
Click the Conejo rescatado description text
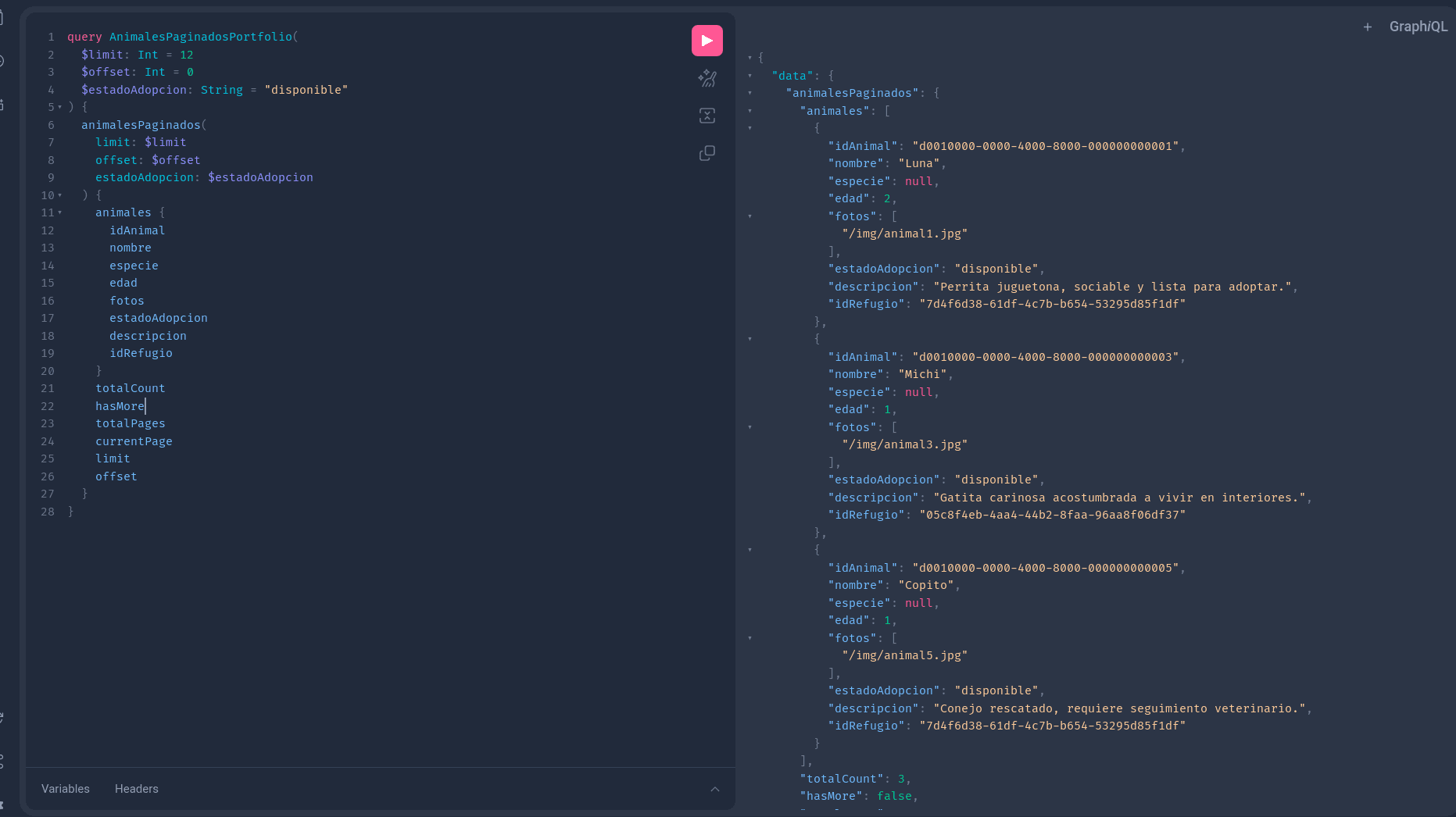click(x=1119, y=708)
